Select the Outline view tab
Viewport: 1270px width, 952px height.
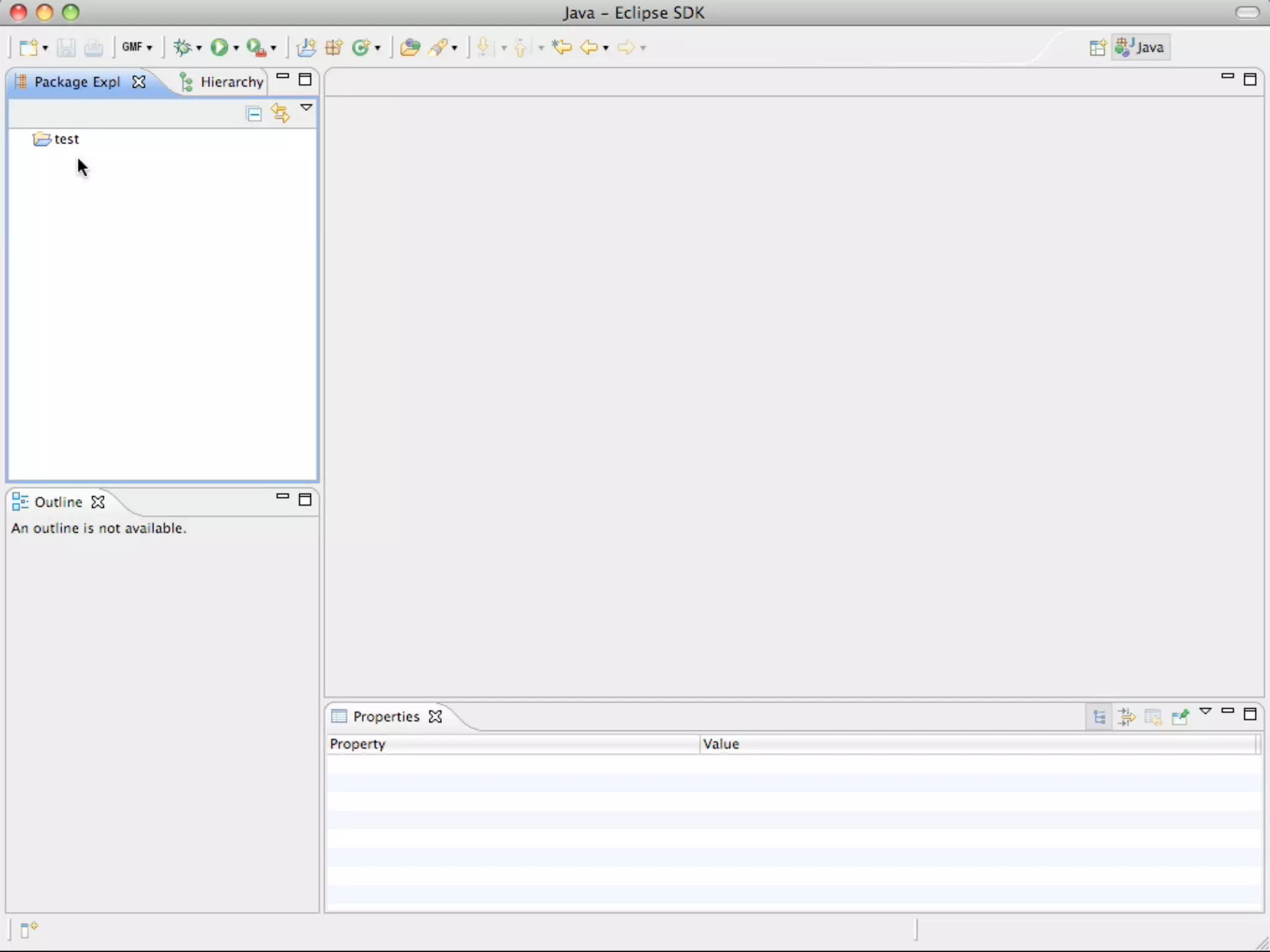(x=58, y=502)
